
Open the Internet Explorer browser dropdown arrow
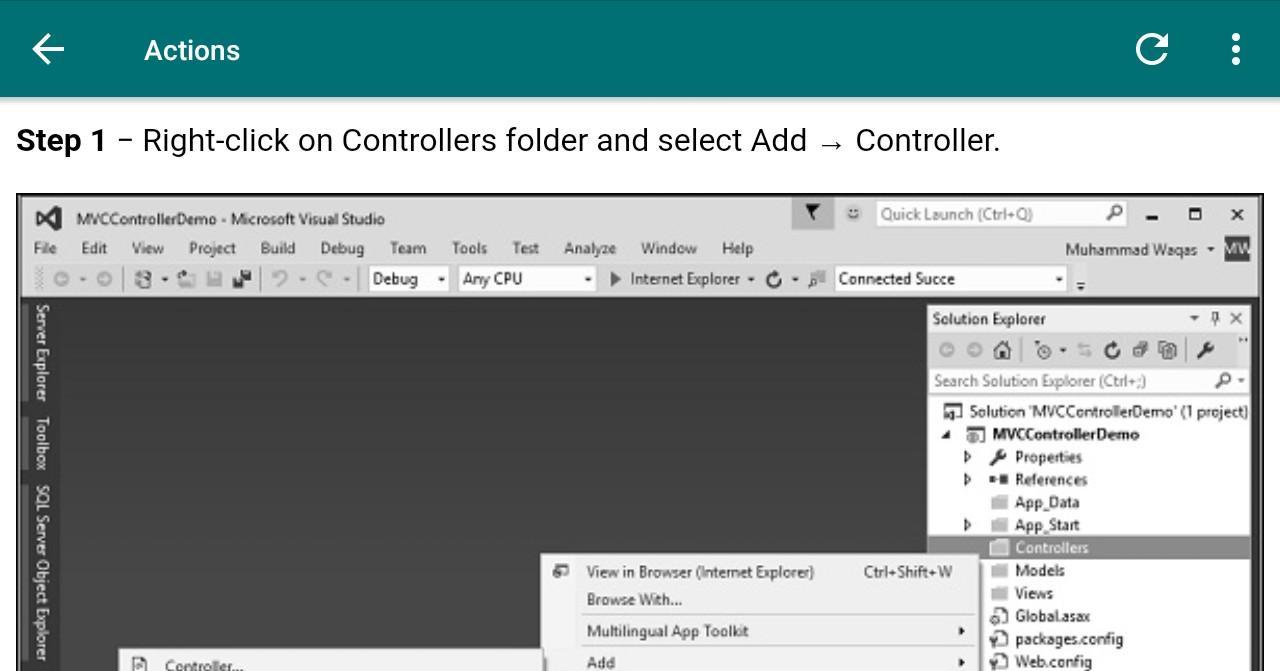pos(751,279)
